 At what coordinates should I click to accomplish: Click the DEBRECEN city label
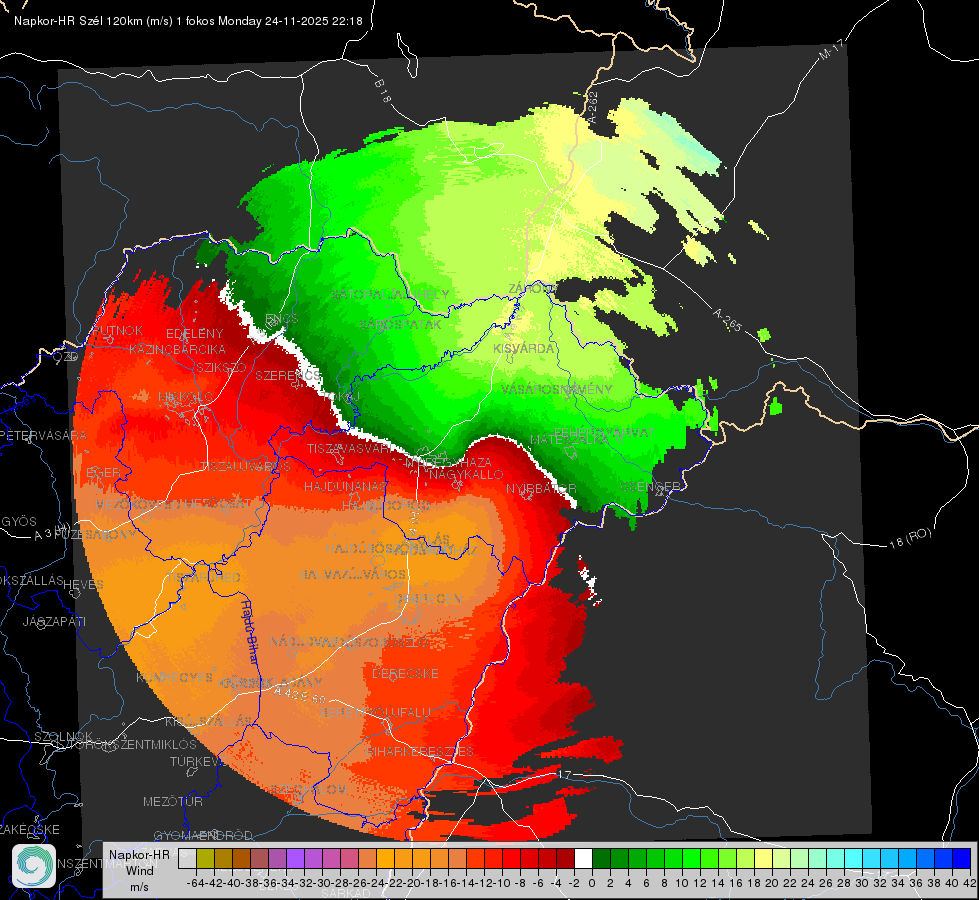[428, 598]
